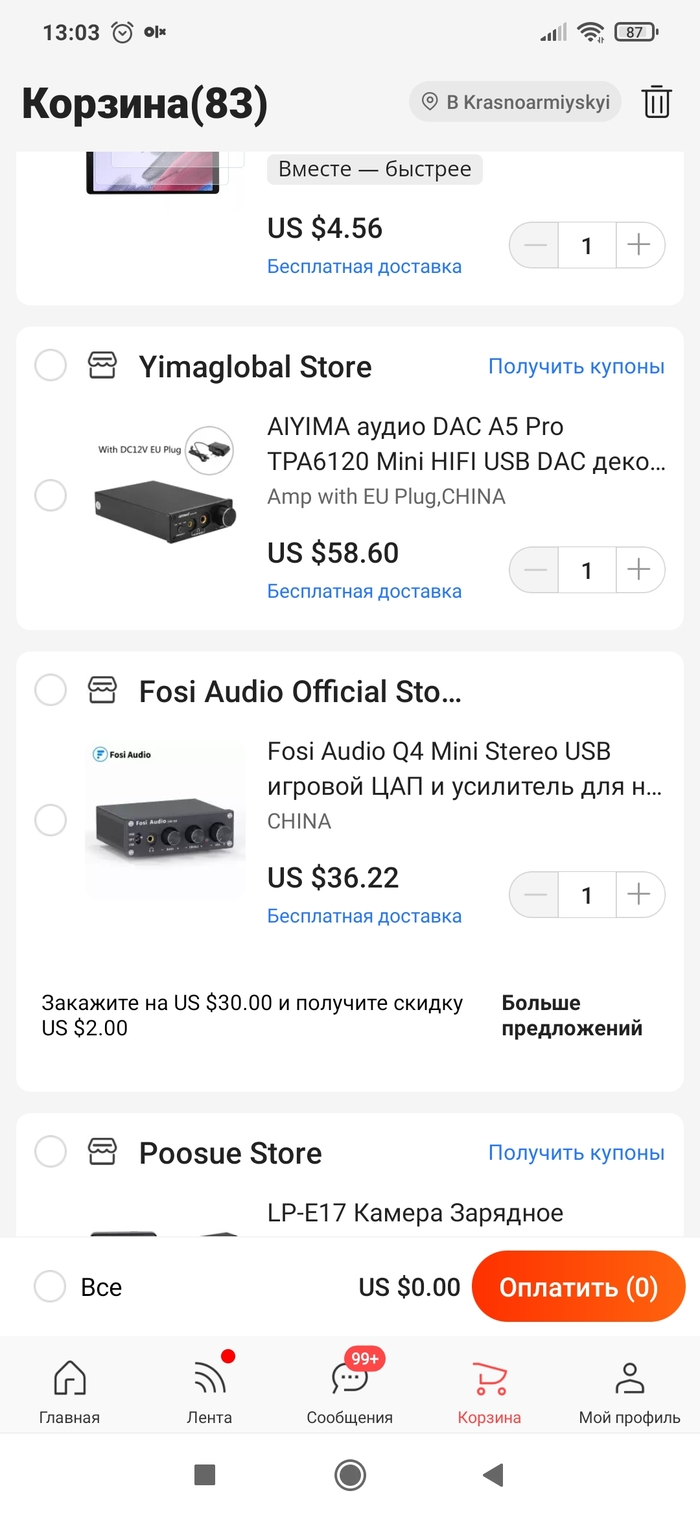Go to the Мой профиль tab
700x1517 pixels.
(x=629, y=1390)
